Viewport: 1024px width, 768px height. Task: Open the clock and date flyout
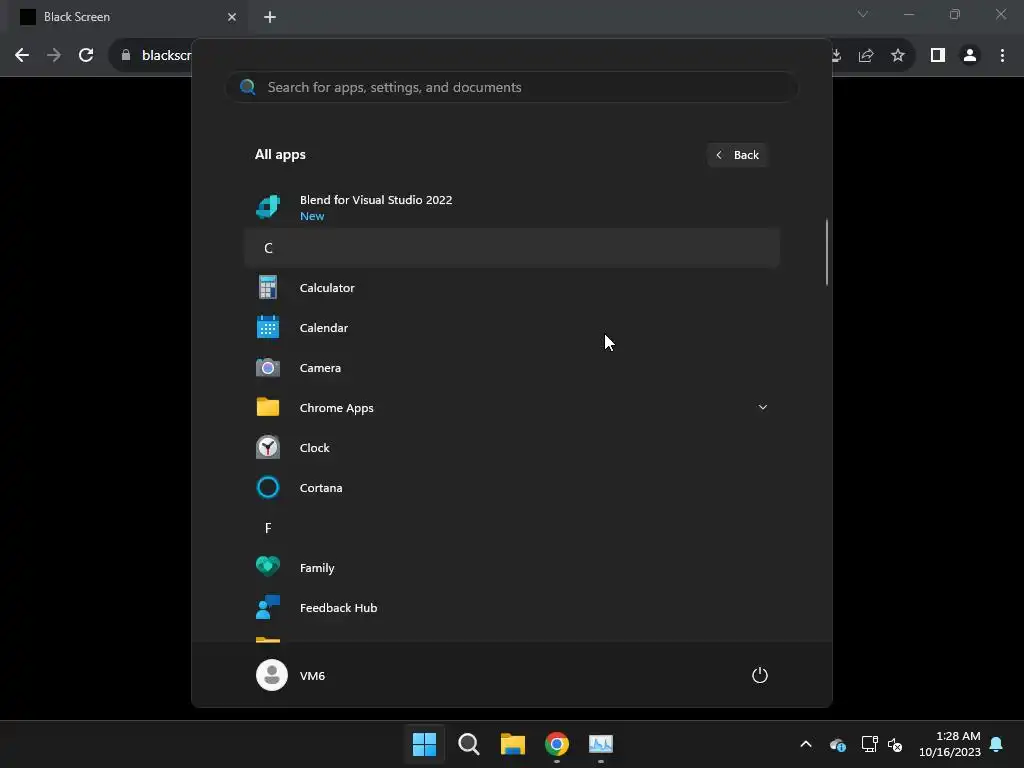click(x=950, y=744)
